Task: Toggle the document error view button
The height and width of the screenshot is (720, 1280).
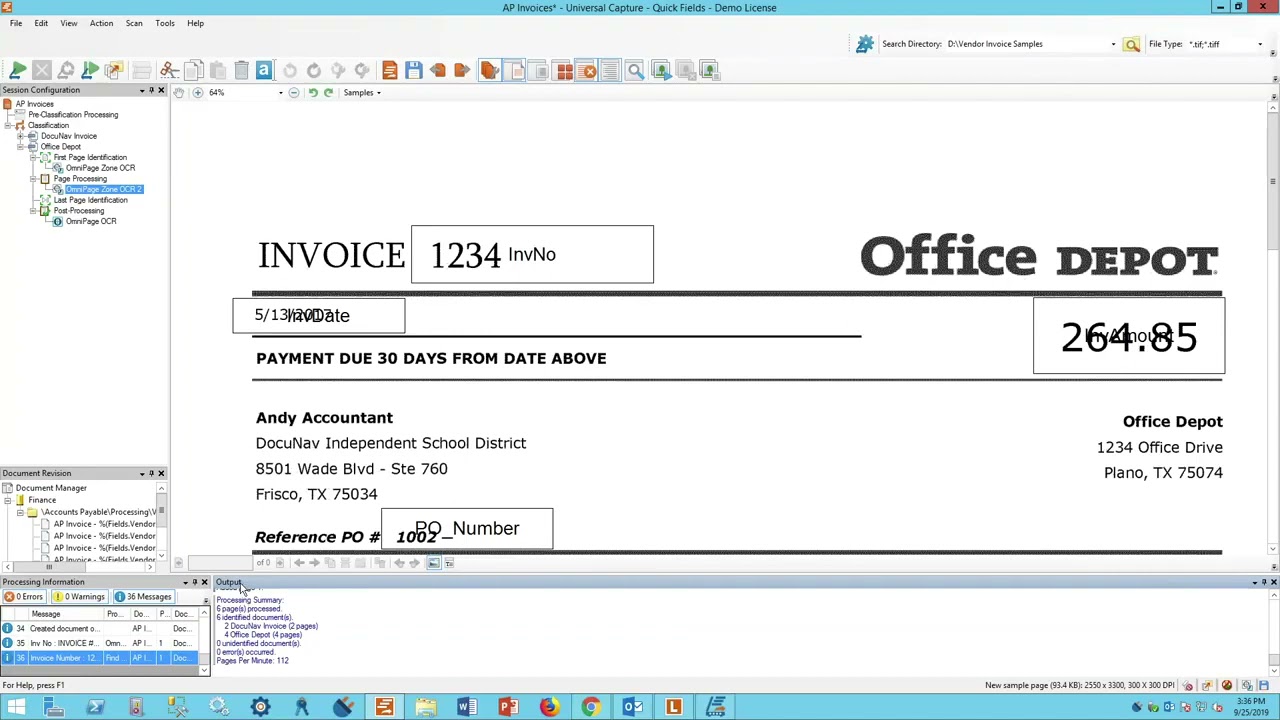Action: coord(588,70)
